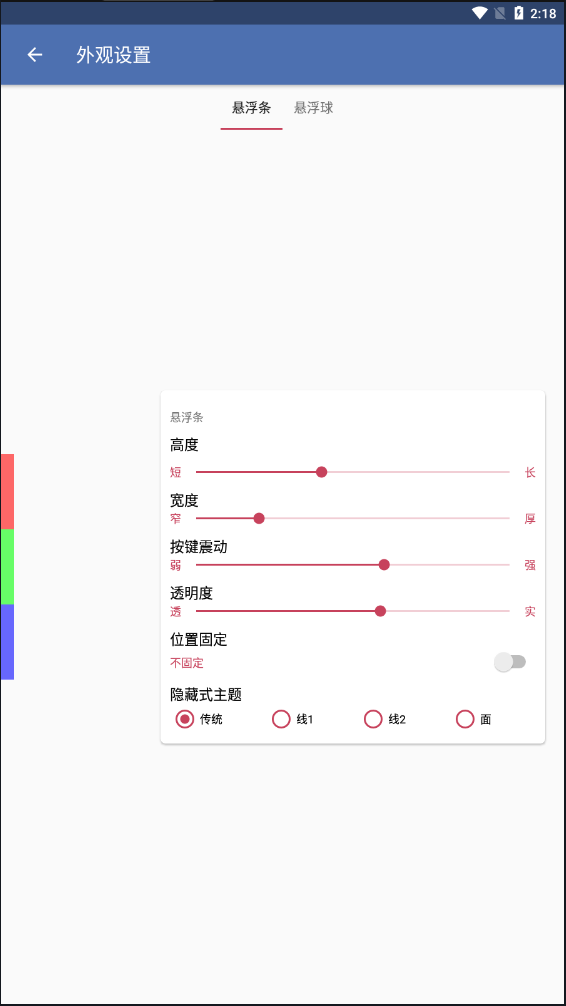Switch to the 悬浮条 tab
The height and width of the screenshot is (1006, 566).
252,108
